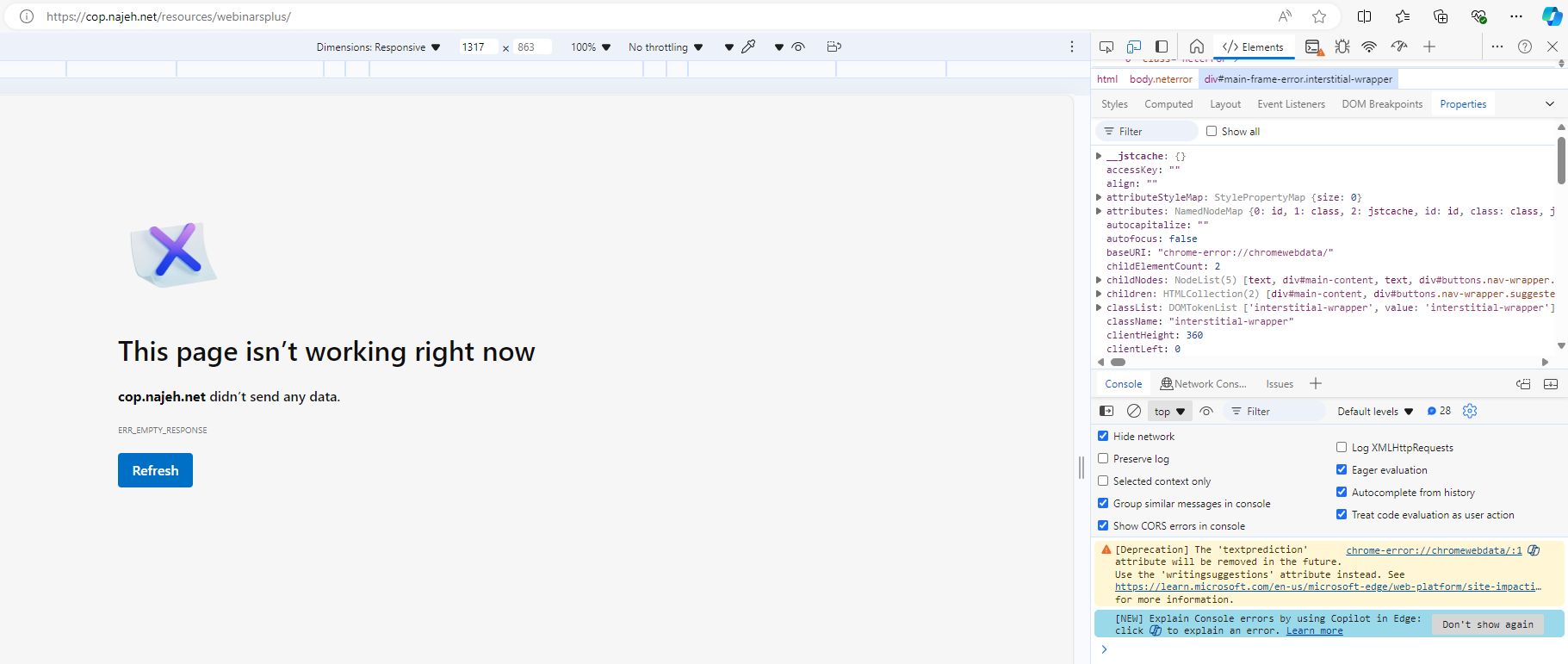Open the No throttling dropdown
The image size is (1568, 664).
(x=665, y=47)
